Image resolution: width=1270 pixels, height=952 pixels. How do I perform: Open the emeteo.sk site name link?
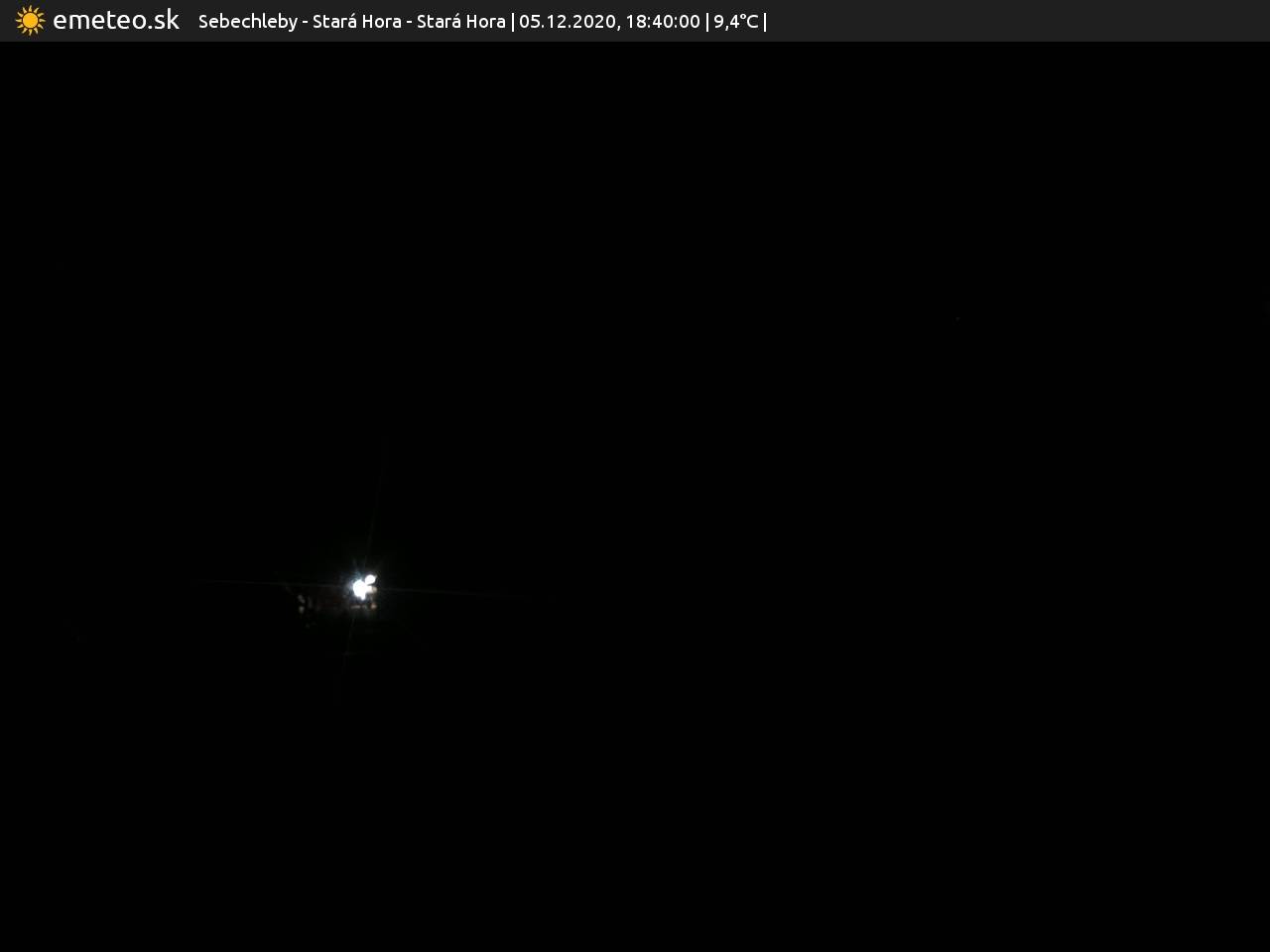(115, 21)
